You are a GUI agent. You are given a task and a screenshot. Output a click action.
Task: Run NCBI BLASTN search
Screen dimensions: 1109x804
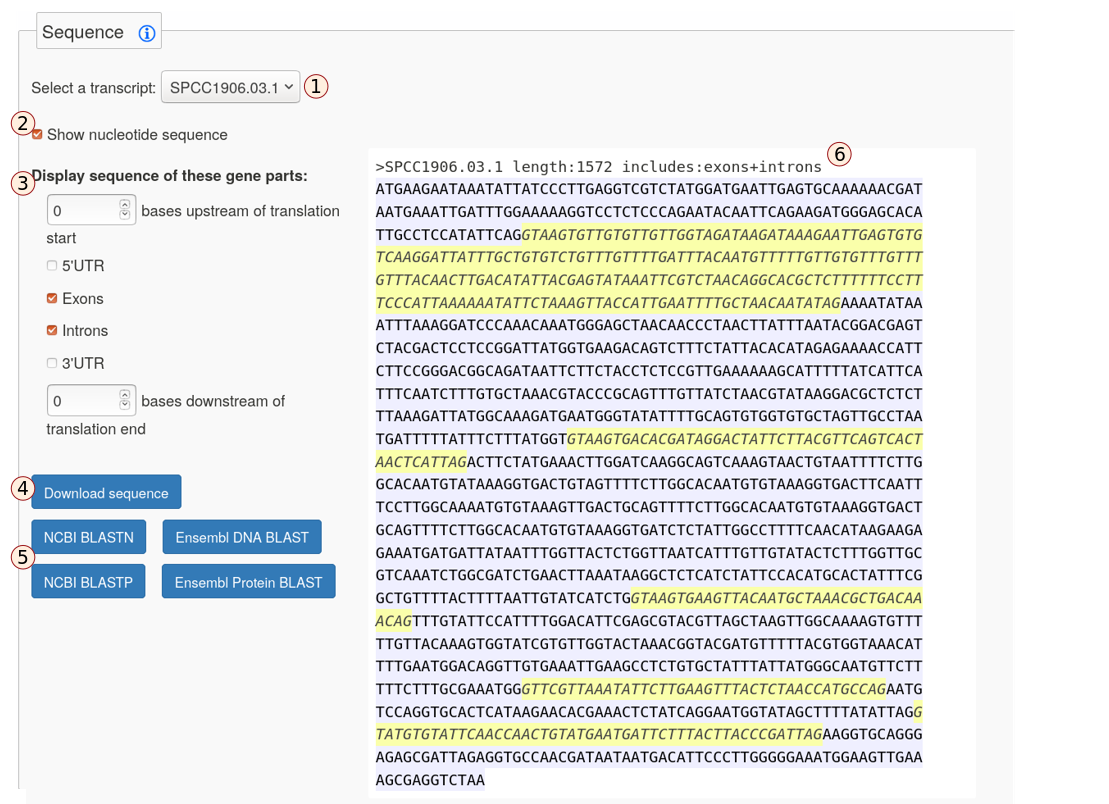click(89, 537)
